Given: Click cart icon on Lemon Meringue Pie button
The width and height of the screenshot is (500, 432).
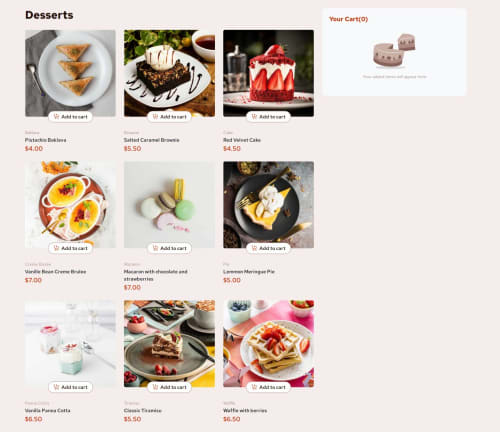Looking at the screenshot, I should coord(254,248).
